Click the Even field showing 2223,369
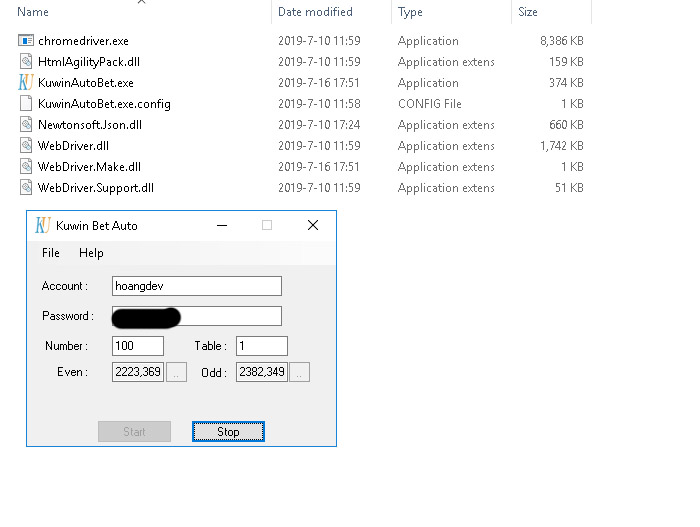700x527 pixels. [x=138, y=372]
